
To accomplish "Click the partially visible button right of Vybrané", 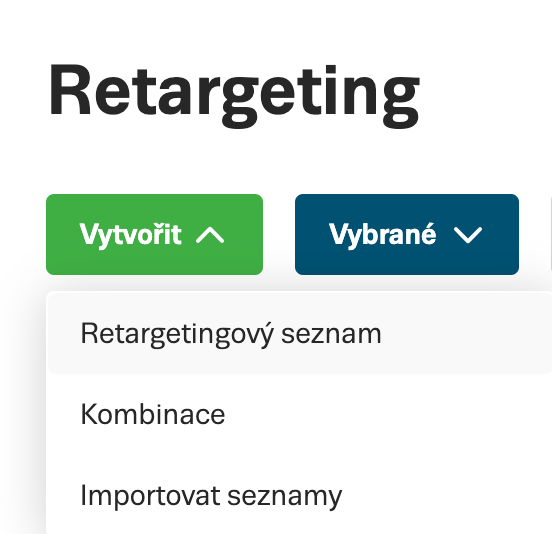I will (551, 234).
